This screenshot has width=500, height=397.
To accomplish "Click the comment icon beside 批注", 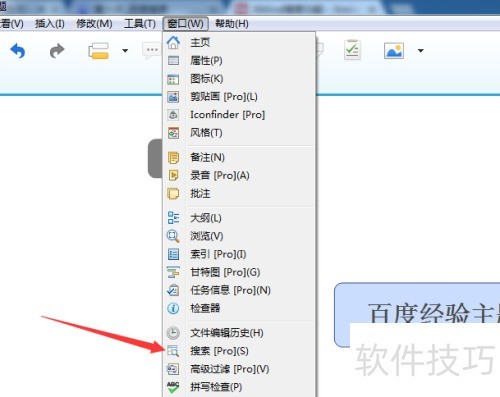I will click(173, 194).
